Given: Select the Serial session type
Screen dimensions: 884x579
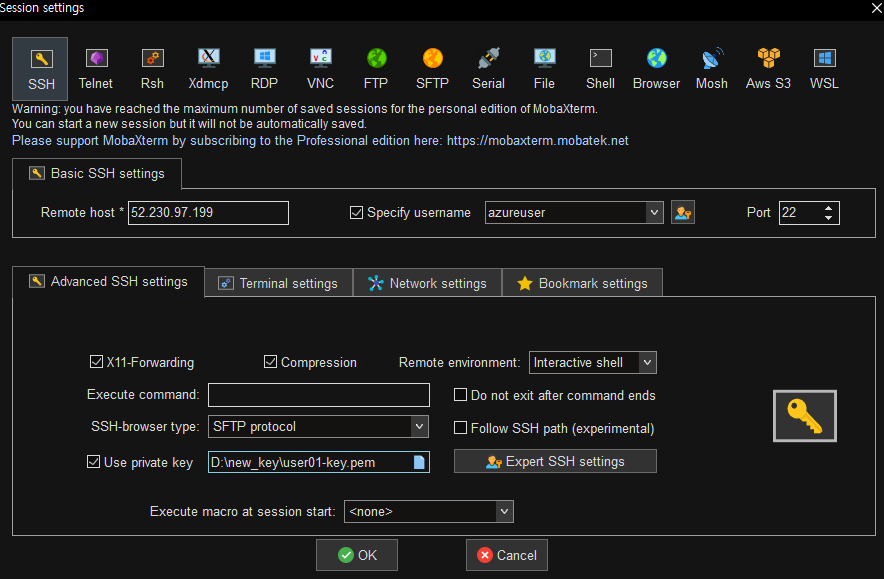Looking at the screenshot, I should point(488,69).
